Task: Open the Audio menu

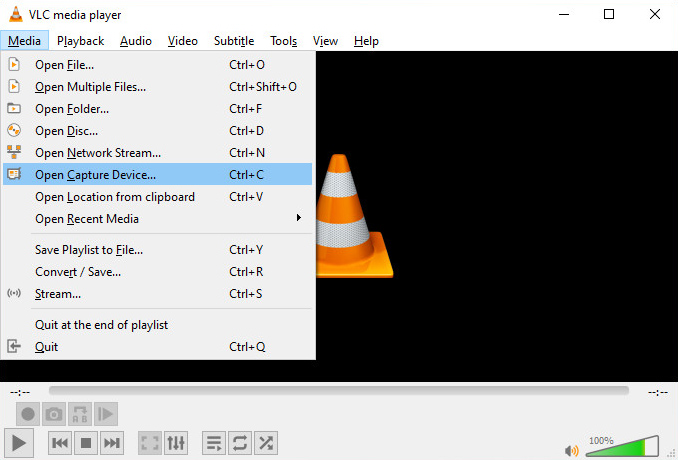Action: (x=136, y=41)
